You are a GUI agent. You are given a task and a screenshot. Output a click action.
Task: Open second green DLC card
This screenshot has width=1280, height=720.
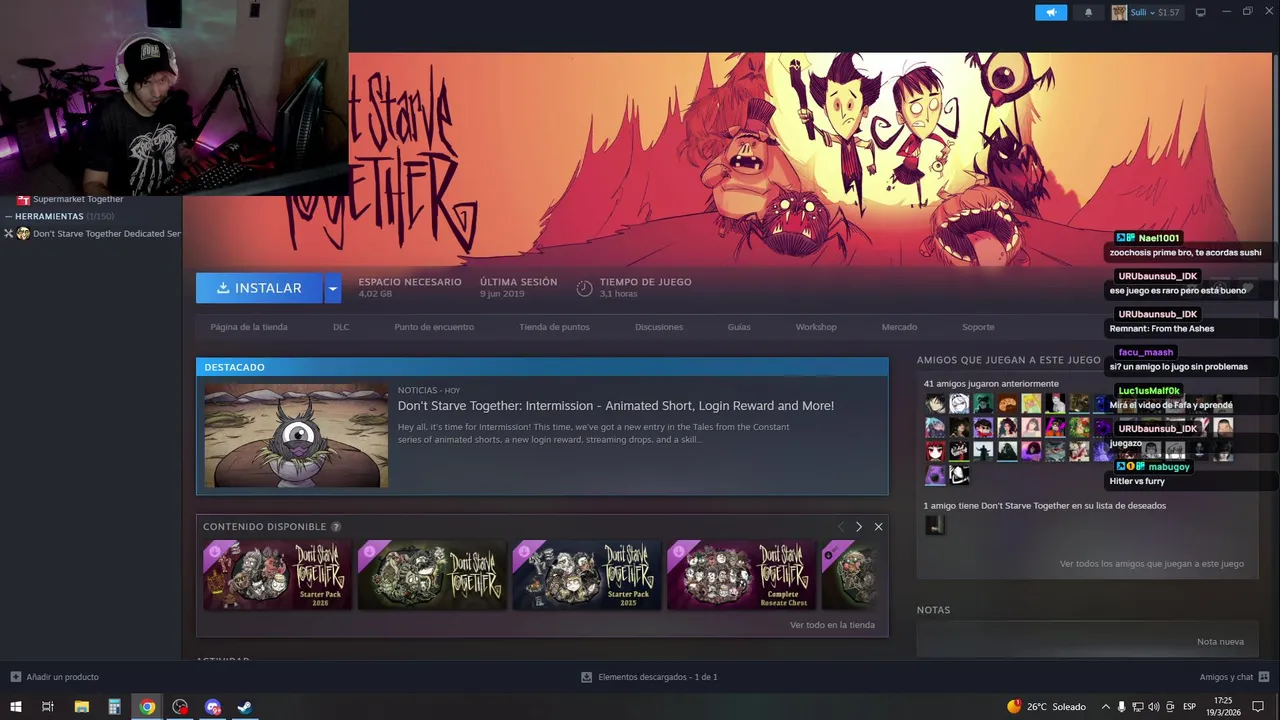point(432,575)
